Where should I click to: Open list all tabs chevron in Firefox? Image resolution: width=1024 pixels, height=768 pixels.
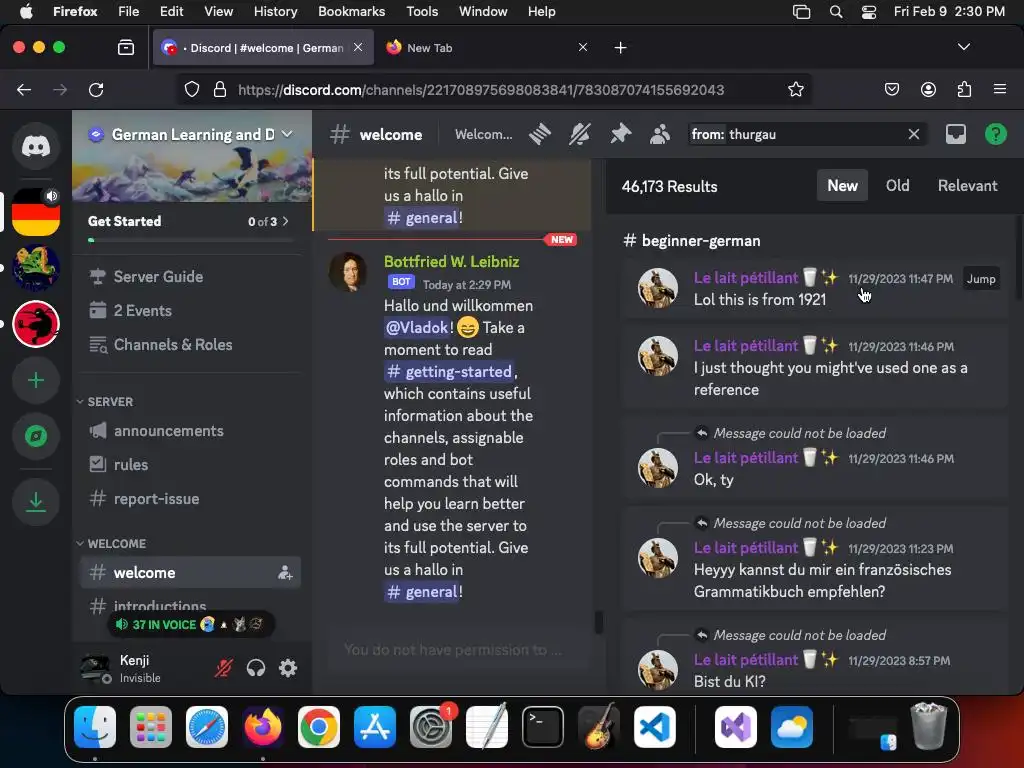coord(964,47)
